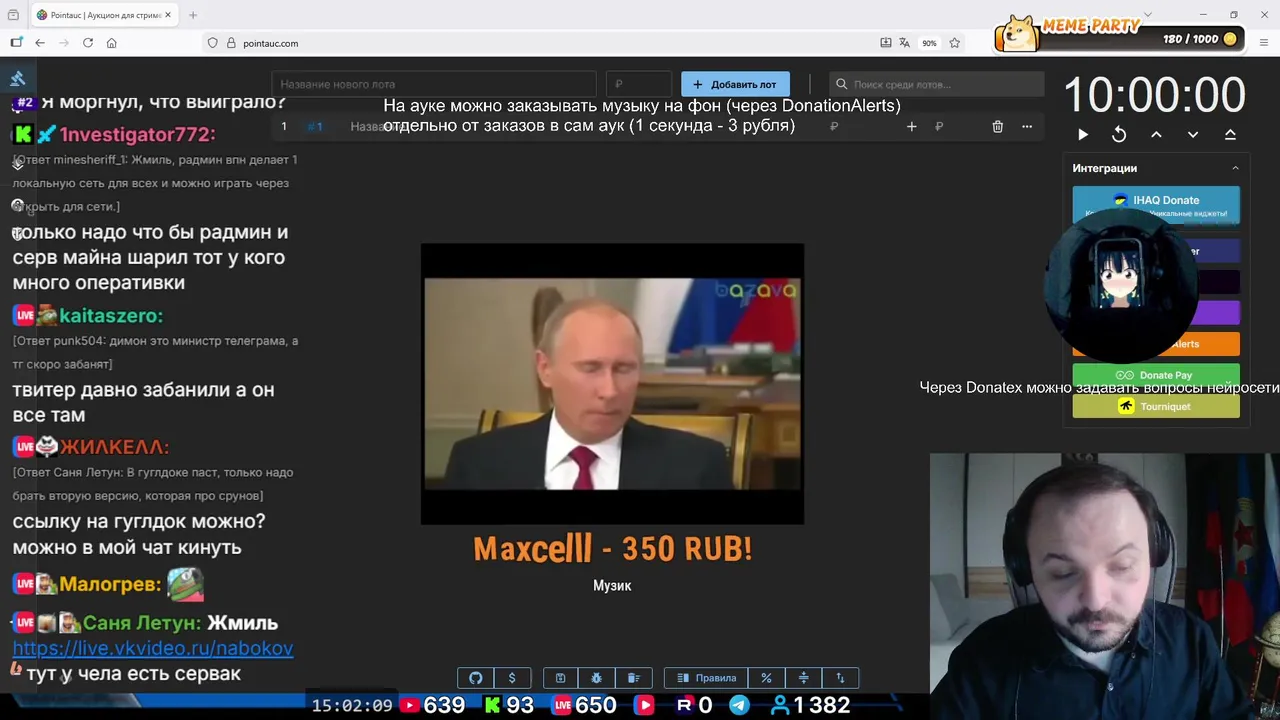Connect the Tourniquet integration
1280x720 pixels.
coord(1156,406)
